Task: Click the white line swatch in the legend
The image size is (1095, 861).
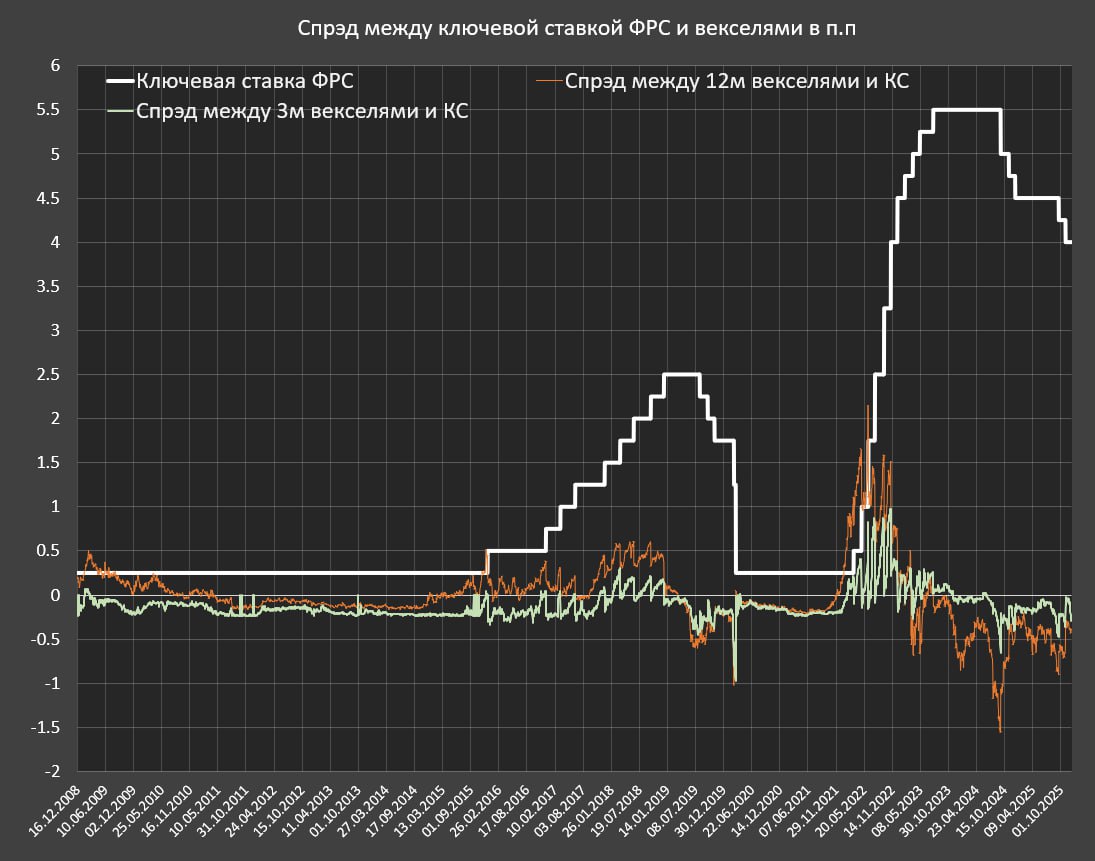Action: coord(119,82)
